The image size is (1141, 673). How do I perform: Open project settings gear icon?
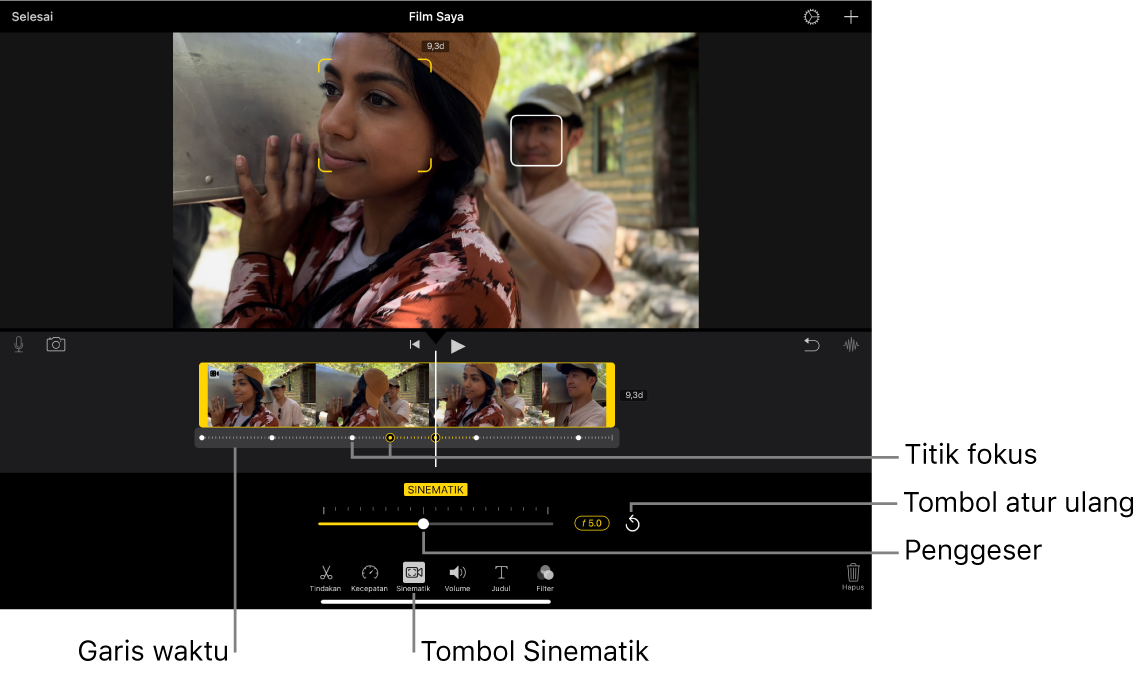click(x=811, y=17)
